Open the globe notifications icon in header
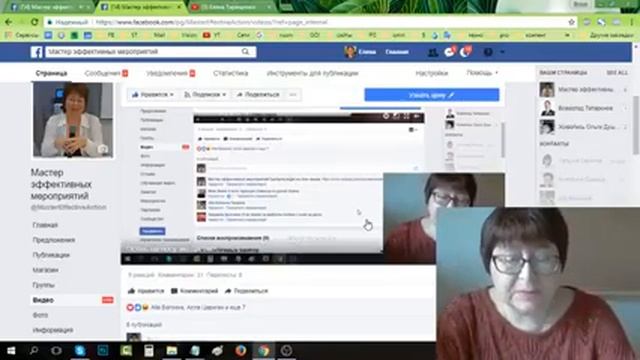640x360 pixels. point(465,52)
